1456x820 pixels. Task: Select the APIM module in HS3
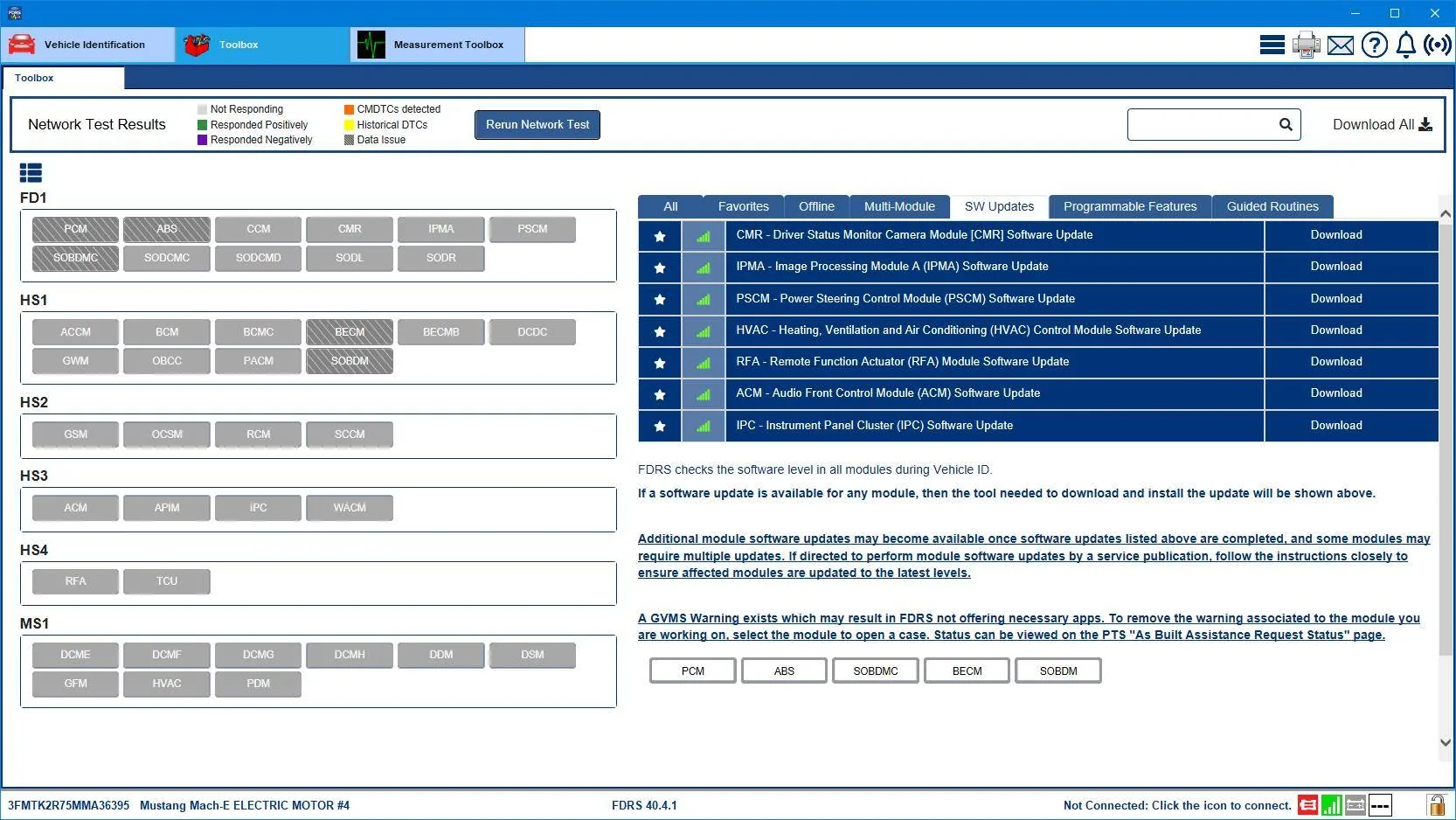click(x=167, y=508)
